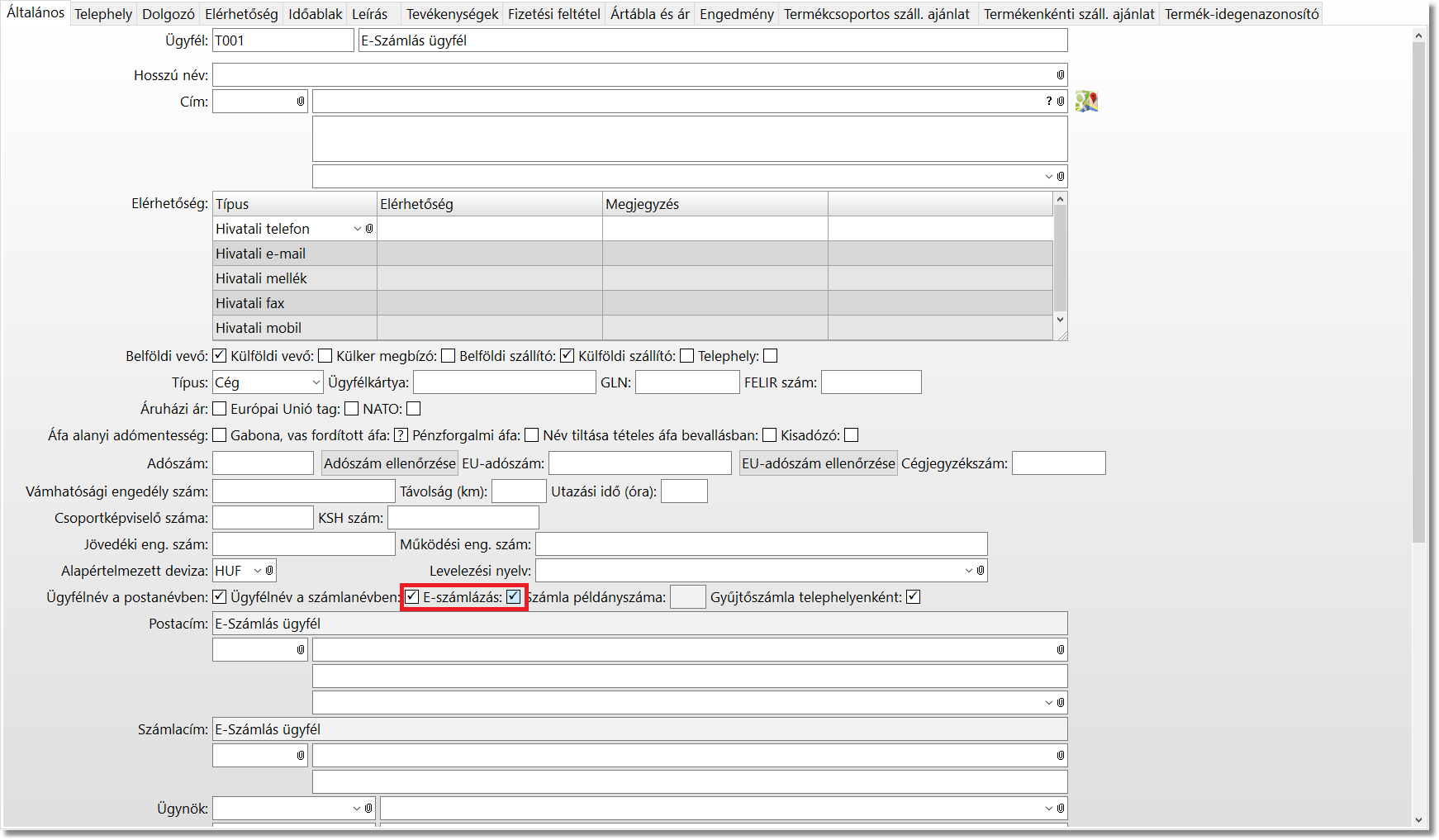The image size is (1439, 840).
Task: Click the paperclip in the Ügynök code field
Action: [368, 809]
